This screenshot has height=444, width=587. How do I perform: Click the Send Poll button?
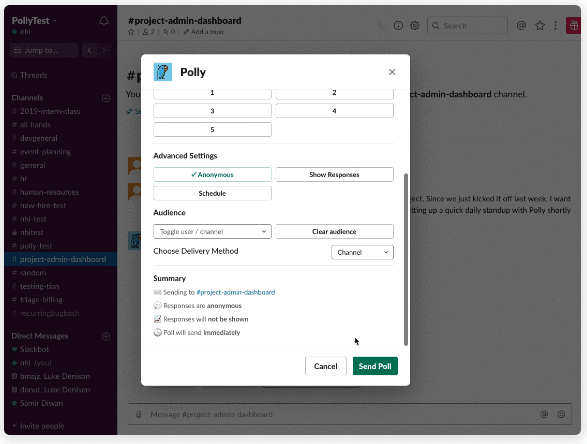(375, 366)
